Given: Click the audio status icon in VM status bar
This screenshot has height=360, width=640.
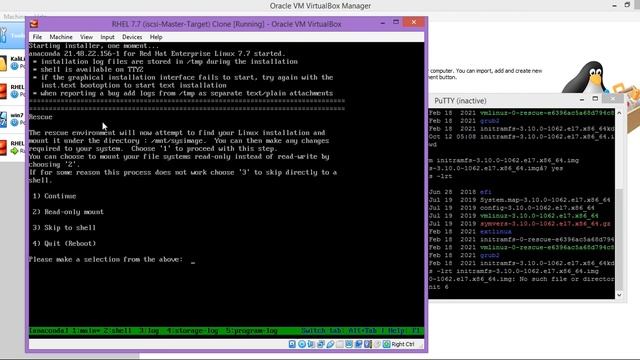Looking at the screenshot, I should click(311, 344).
